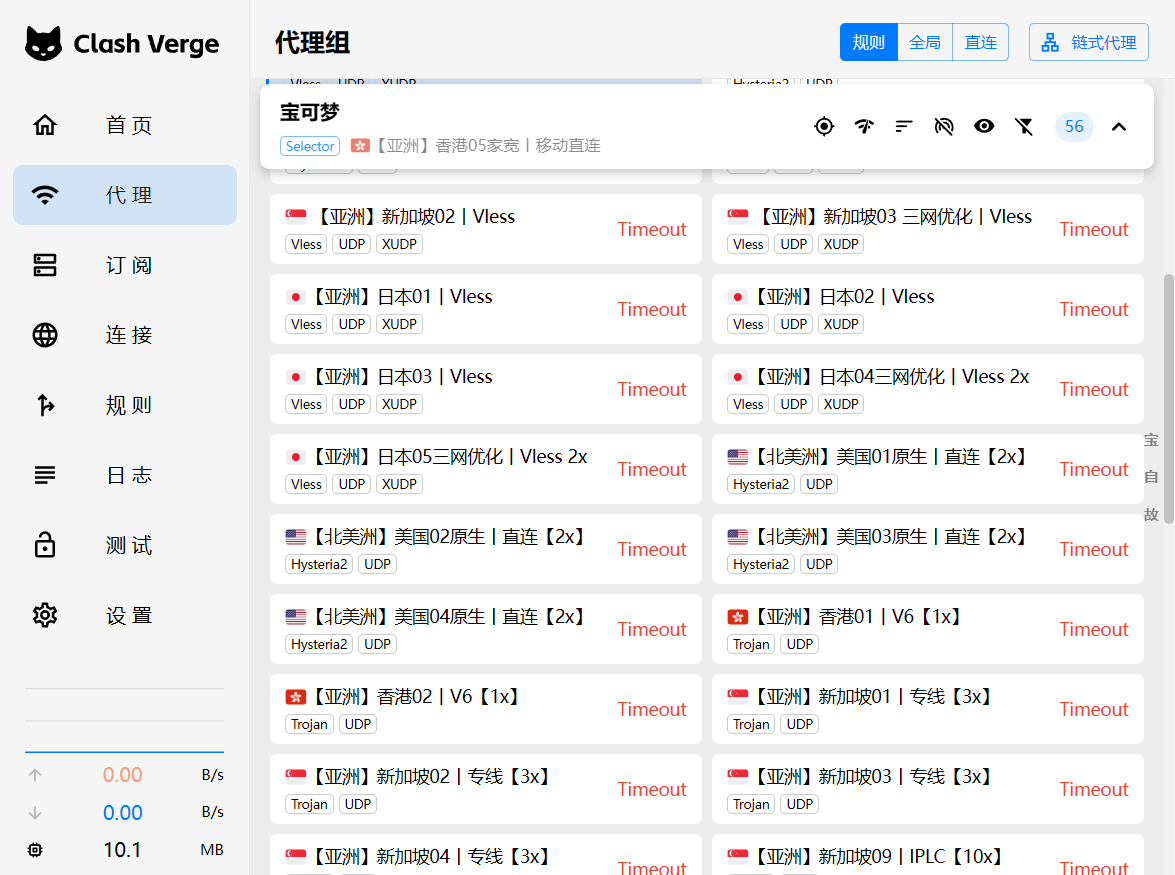1175x875 pixels.
Task: Select proxy 美国04原生 | 直连【2x】
Action: (x=486, y=629)
